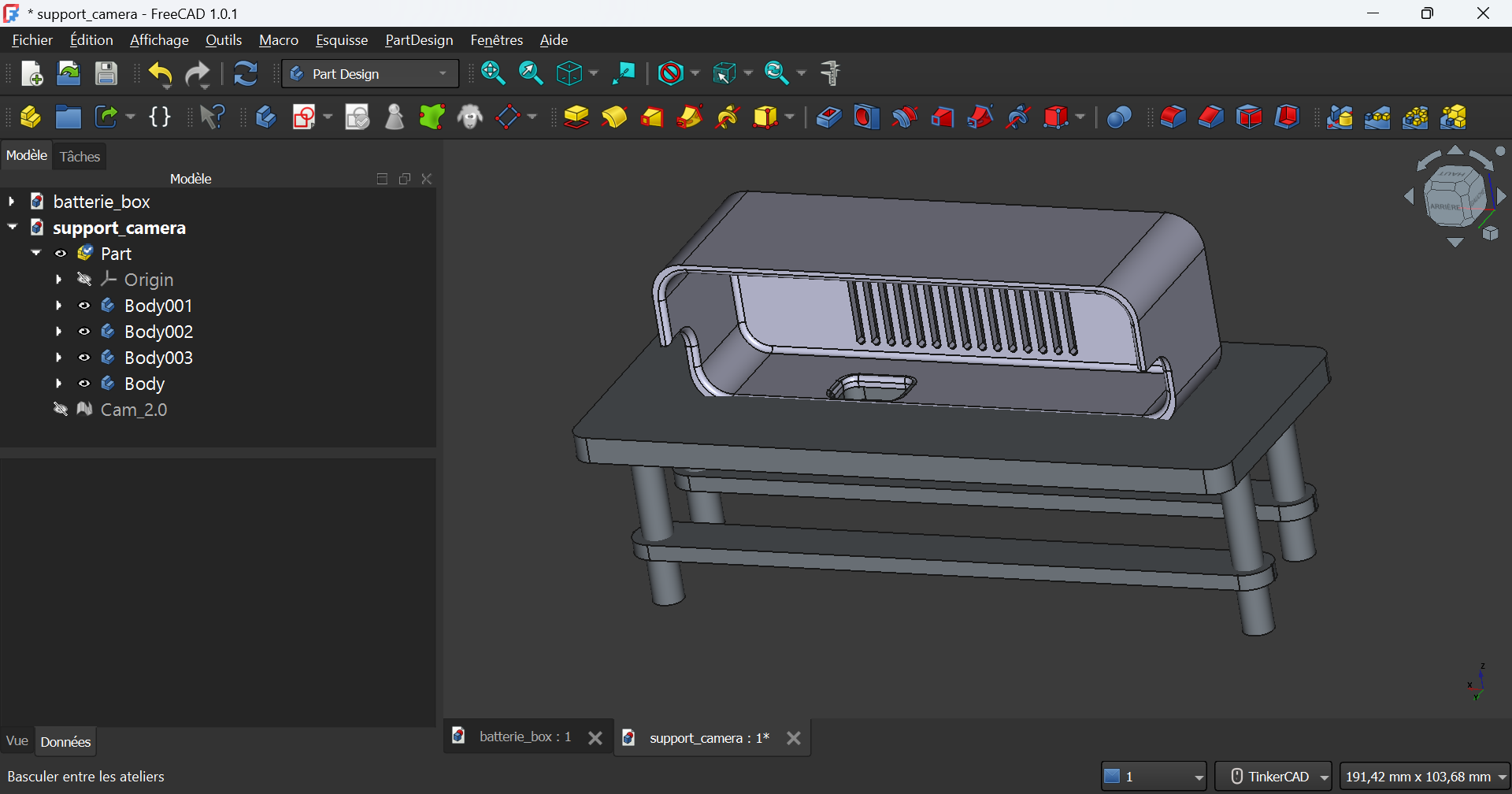Apply the Boolean operation tool

pyautogui.click(x=1119, y=117)
